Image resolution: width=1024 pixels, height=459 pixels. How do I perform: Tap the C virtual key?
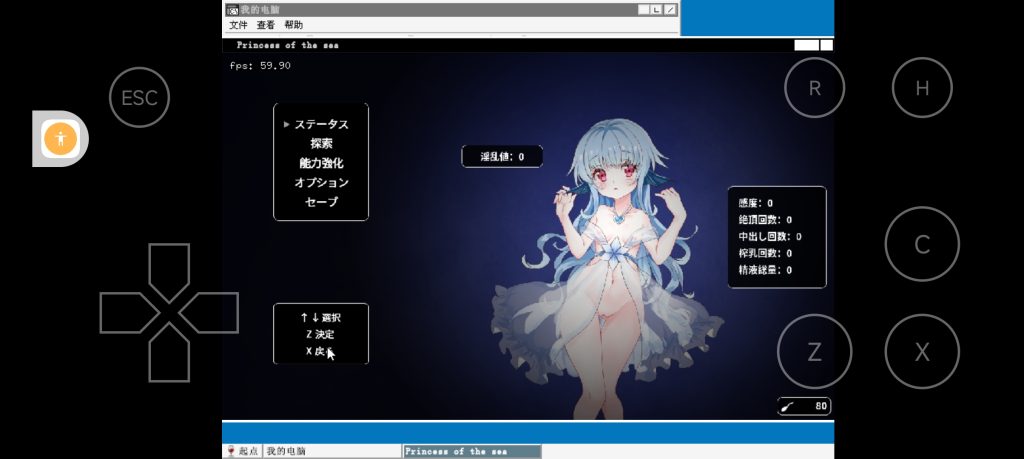point(921,244)
